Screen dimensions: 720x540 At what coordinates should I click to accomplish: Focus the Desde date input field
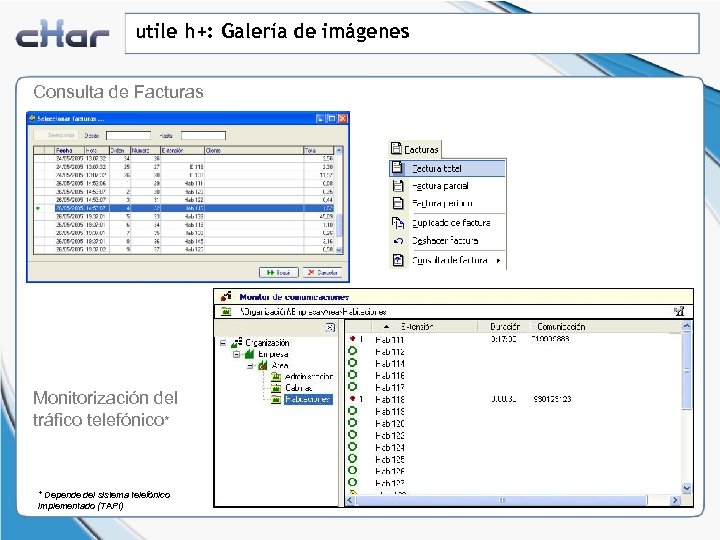click(129, 135)
